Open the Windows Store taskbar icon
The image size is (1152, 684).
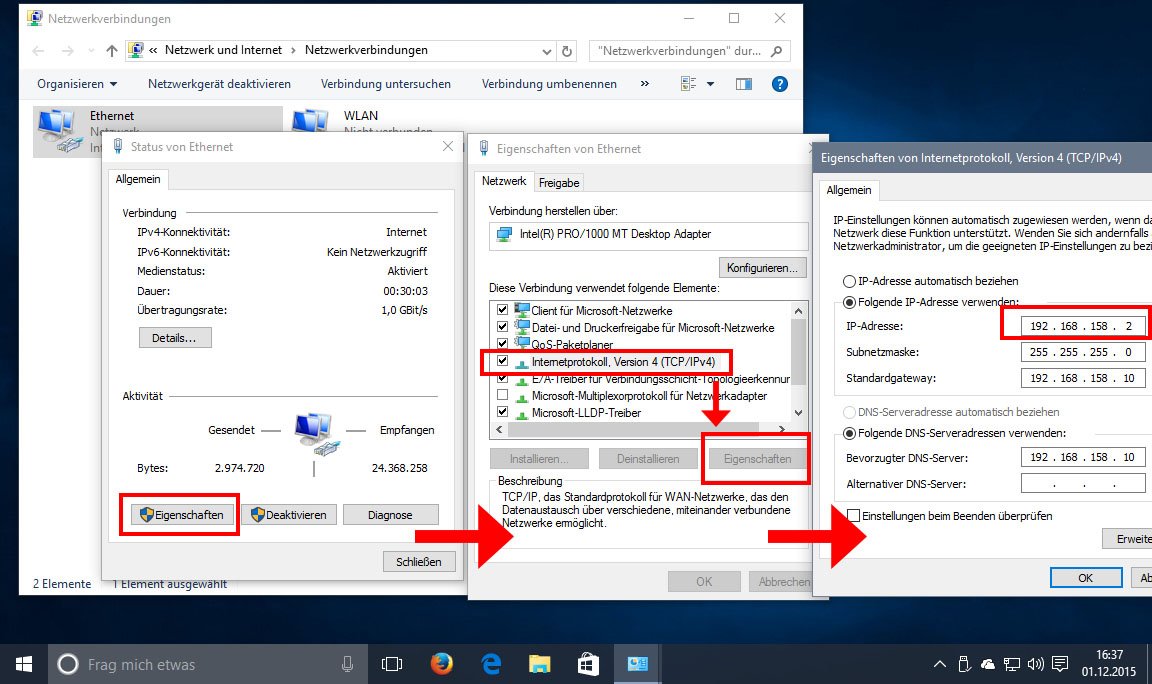pyautogui.click(x=588, y=664)
